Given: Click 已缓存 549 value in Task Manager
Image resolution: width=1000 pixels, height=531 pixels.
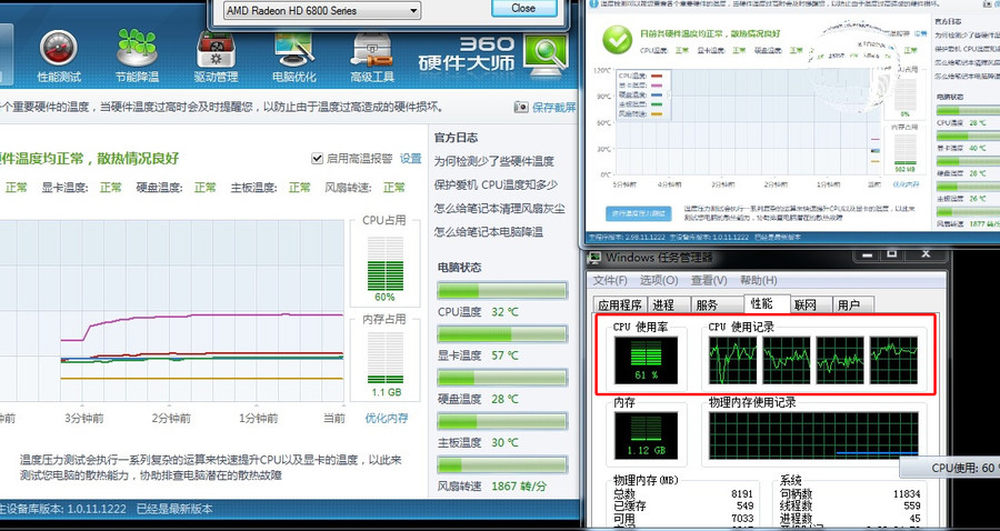Looking at the screenshot, I should pyautogui.click(x=745, y=506).
